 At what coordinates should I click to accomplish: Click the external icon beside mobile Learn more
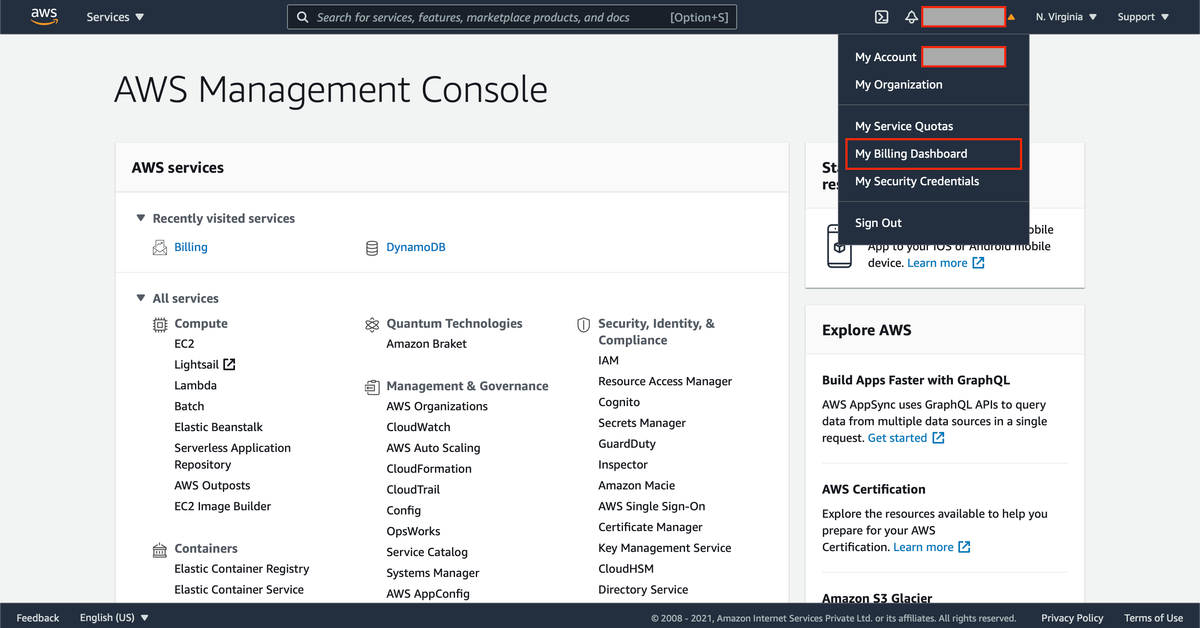978,263
